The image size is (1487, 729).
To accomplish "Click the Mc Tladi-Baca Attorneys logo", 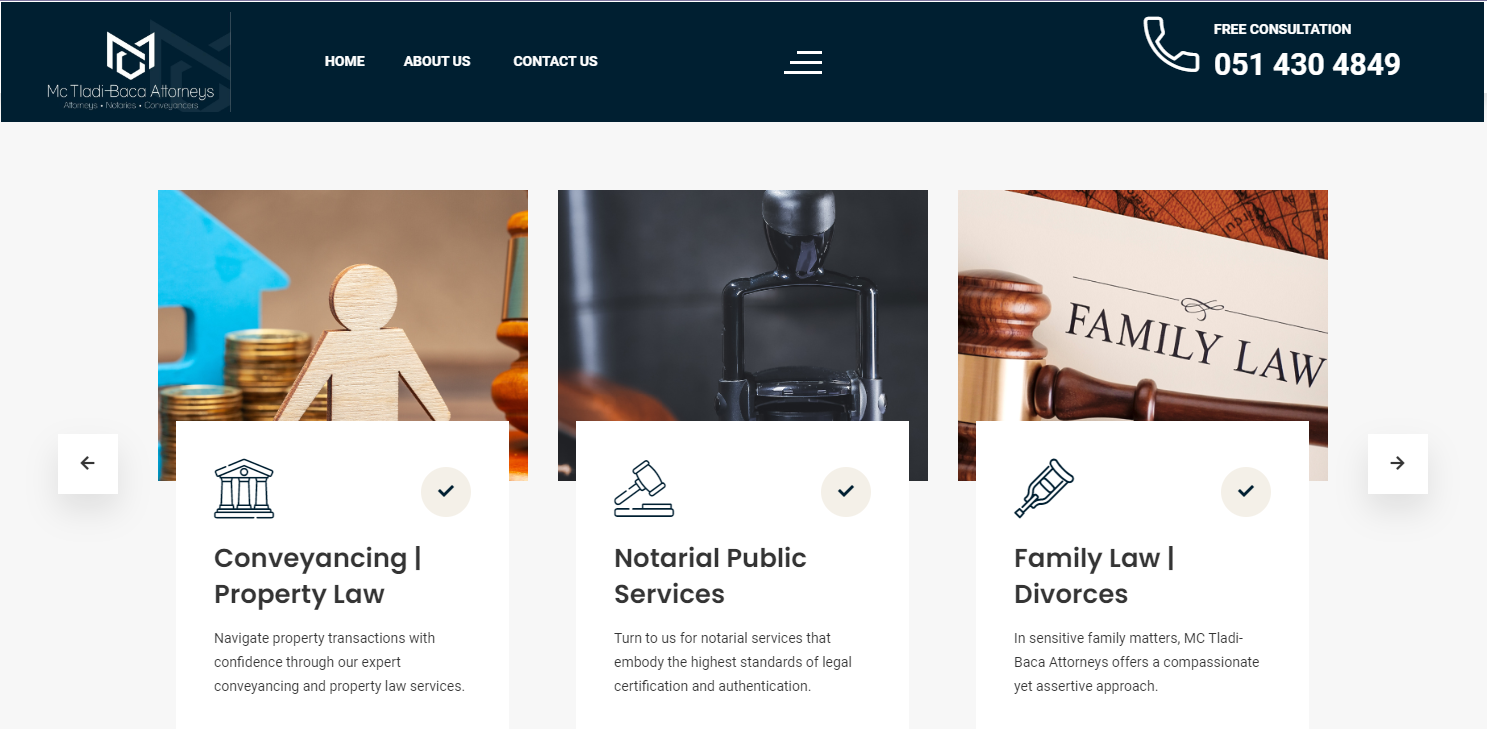I will click(x=131, y=70).
